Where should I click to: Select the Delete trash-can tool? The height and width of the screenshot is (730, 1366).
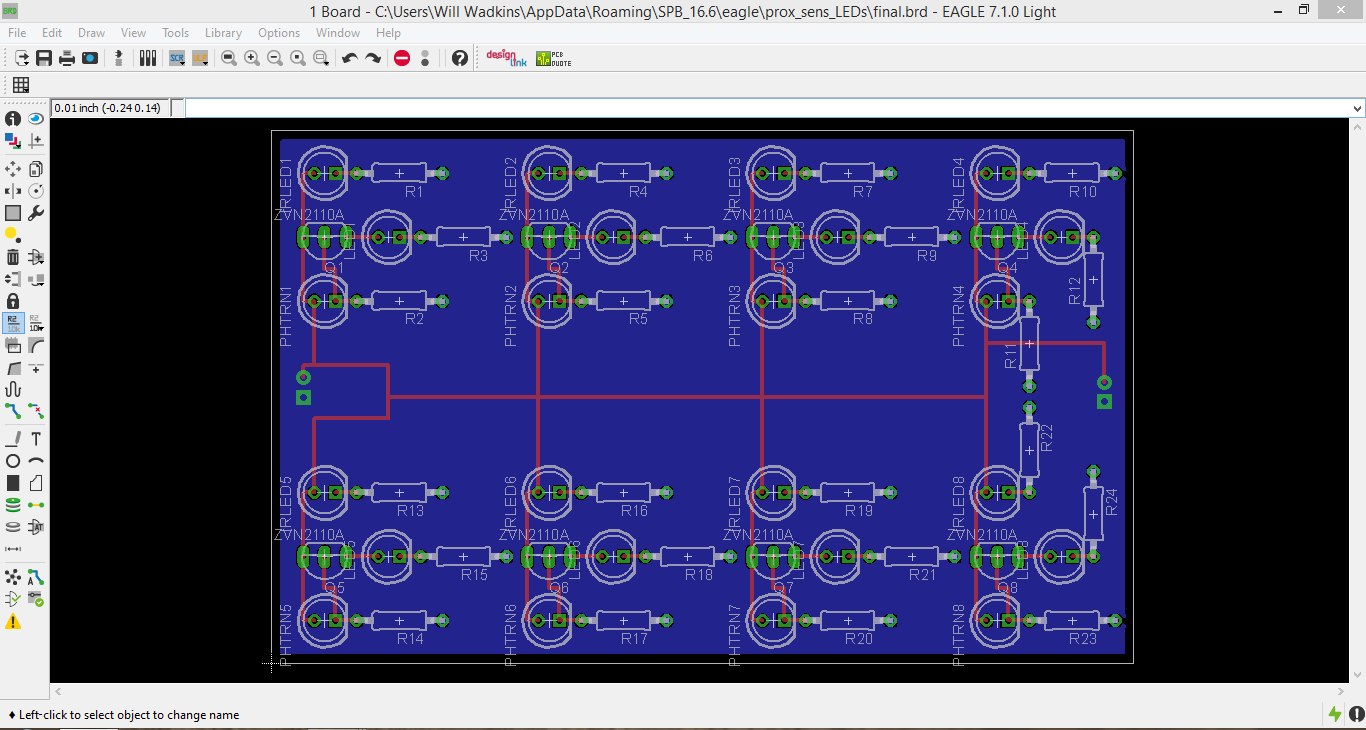[x=12, y=257]
